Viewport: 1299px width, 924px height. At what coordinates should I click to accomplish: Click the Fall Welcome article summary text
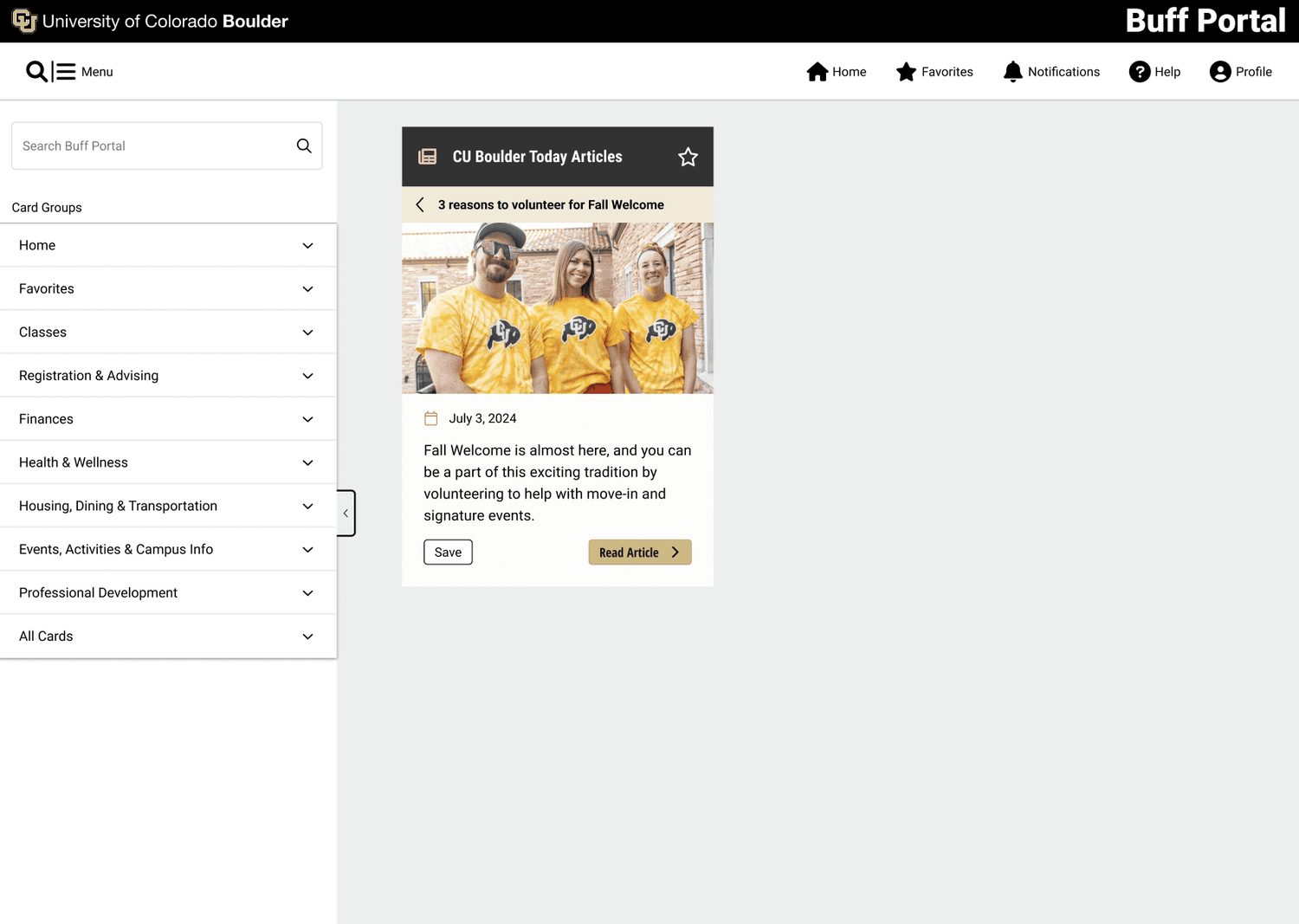(x=558, y=482)
